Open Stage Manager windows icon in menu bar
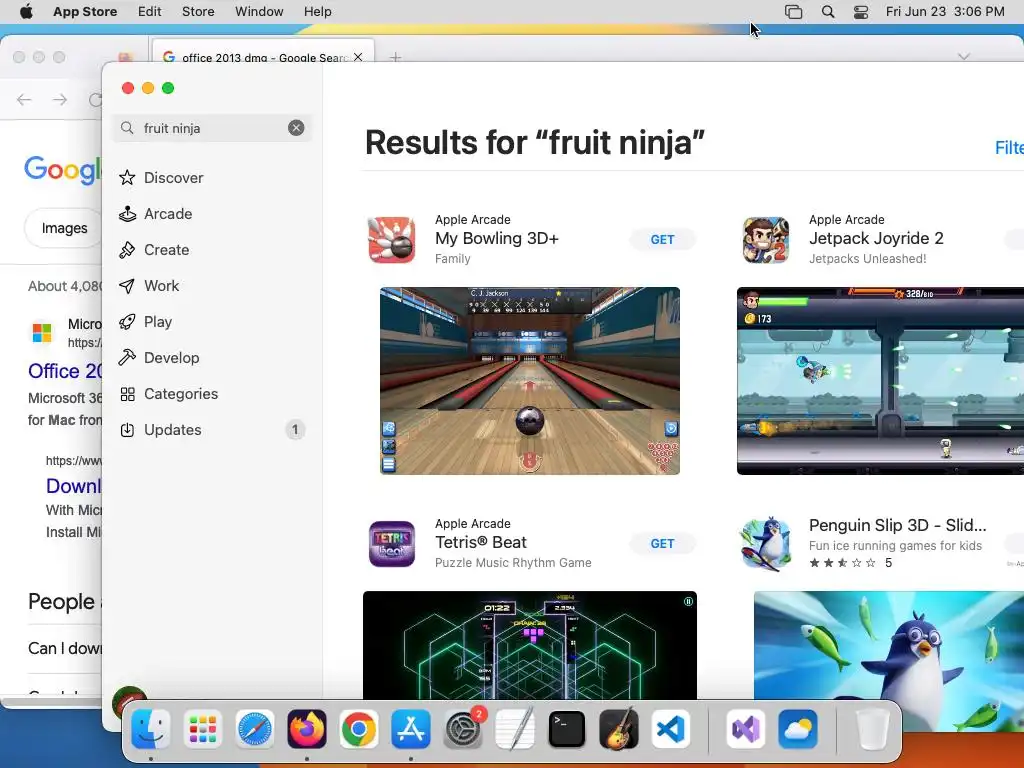This screenshot has height=768, width=1024. click(793, 12)
